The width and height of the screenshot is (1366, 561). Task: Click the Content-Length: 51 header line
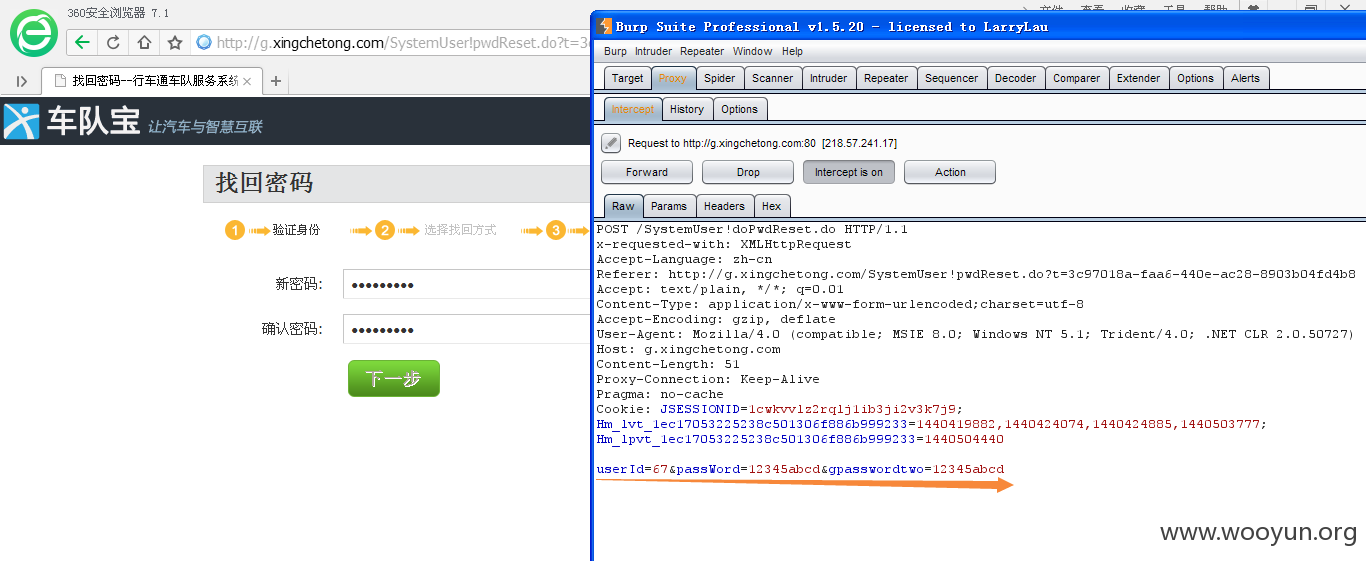click(x=668, y=364)
